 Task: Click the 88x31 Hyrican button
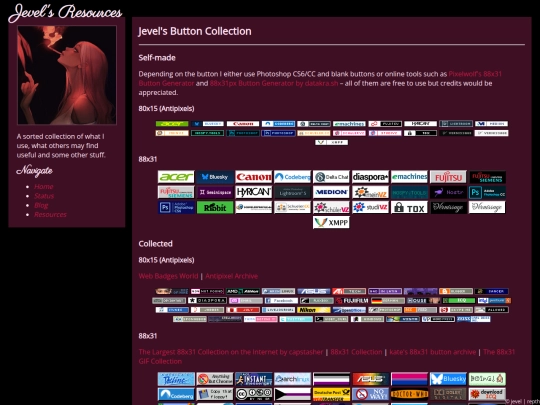(253, 192)
